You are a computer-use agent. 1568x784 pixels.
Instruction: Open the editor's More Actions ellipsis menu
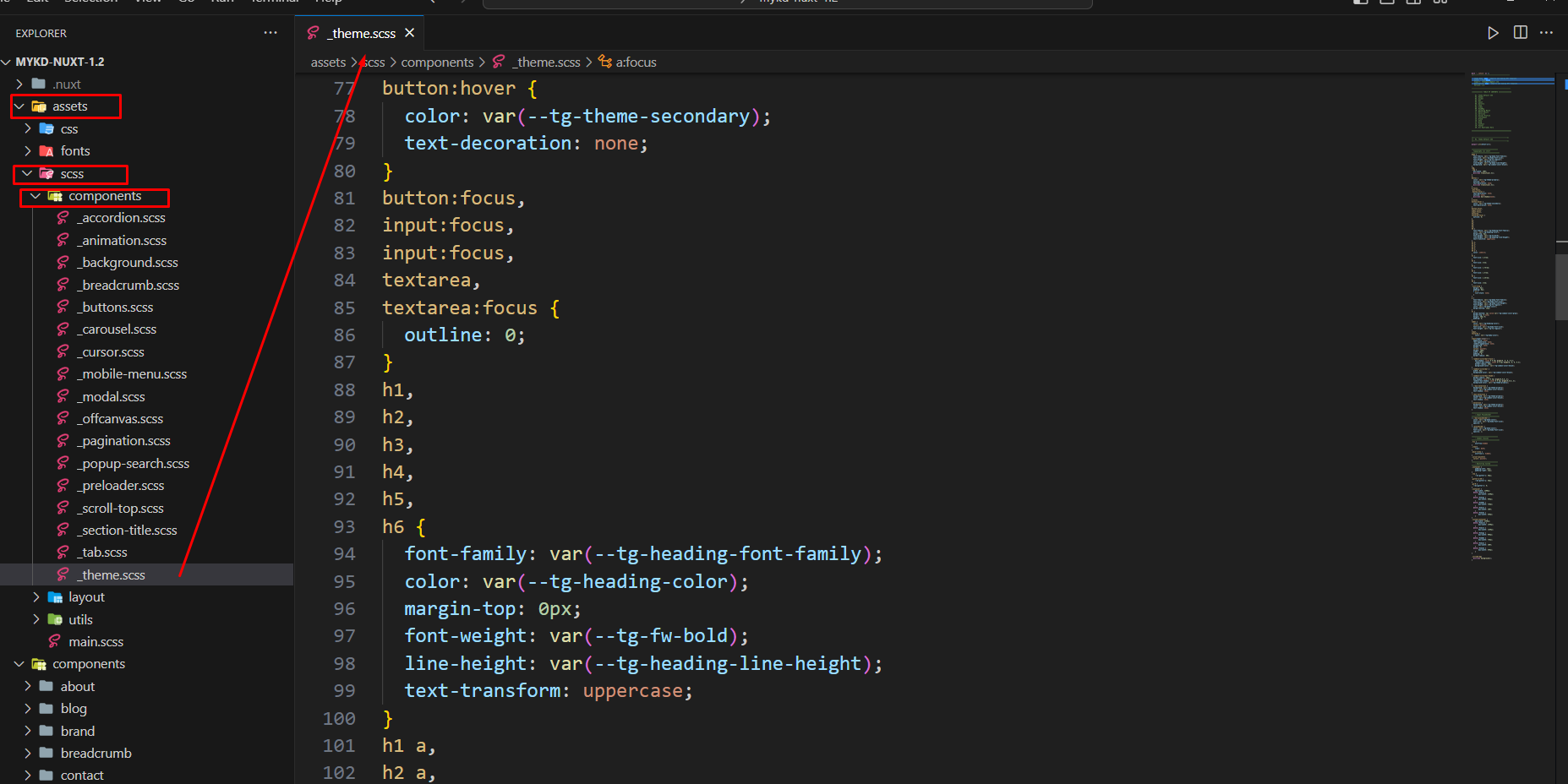point(1546,33)
